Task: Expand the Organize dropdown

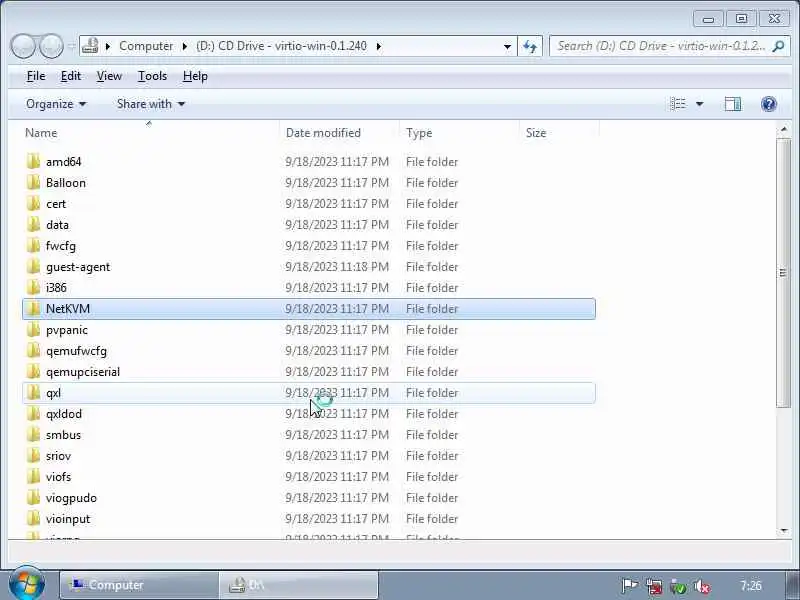Action: tap(56, 104)
